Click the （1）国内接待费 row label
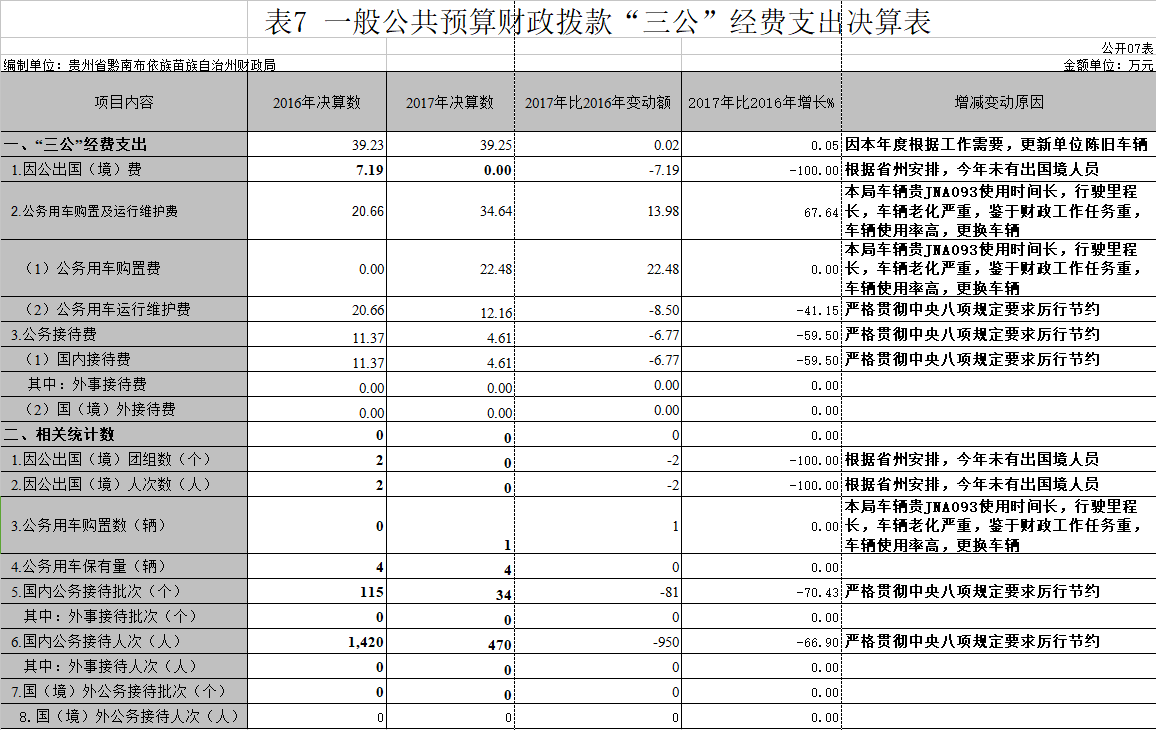The height and width of the screenshot is (730, 1156). 77,359
